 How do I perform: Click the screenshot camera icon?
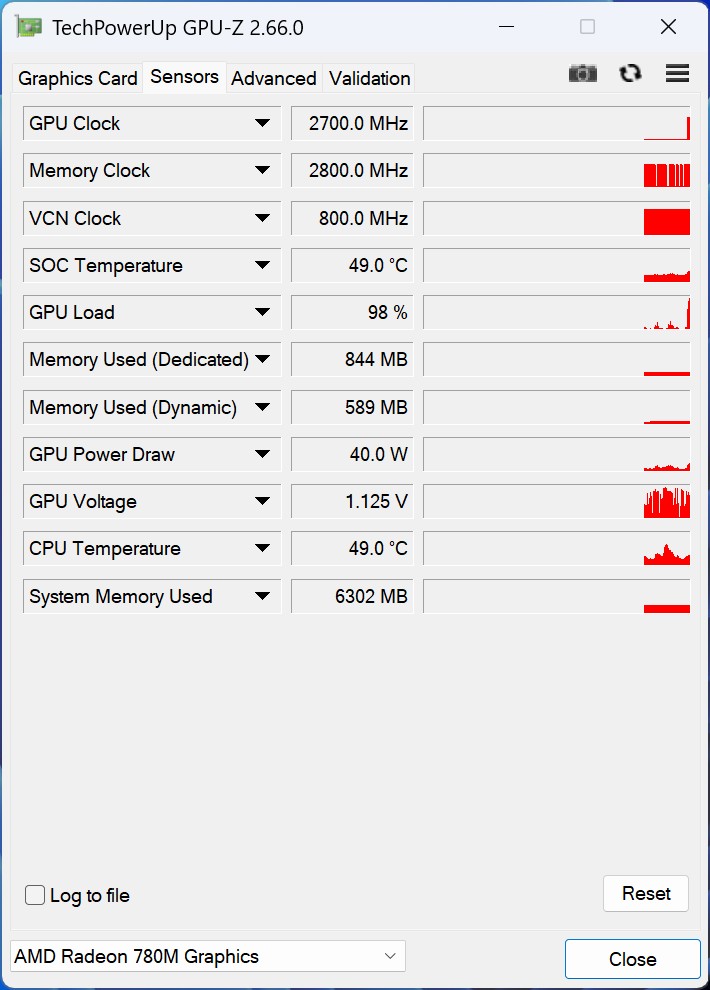coord(582,73)
